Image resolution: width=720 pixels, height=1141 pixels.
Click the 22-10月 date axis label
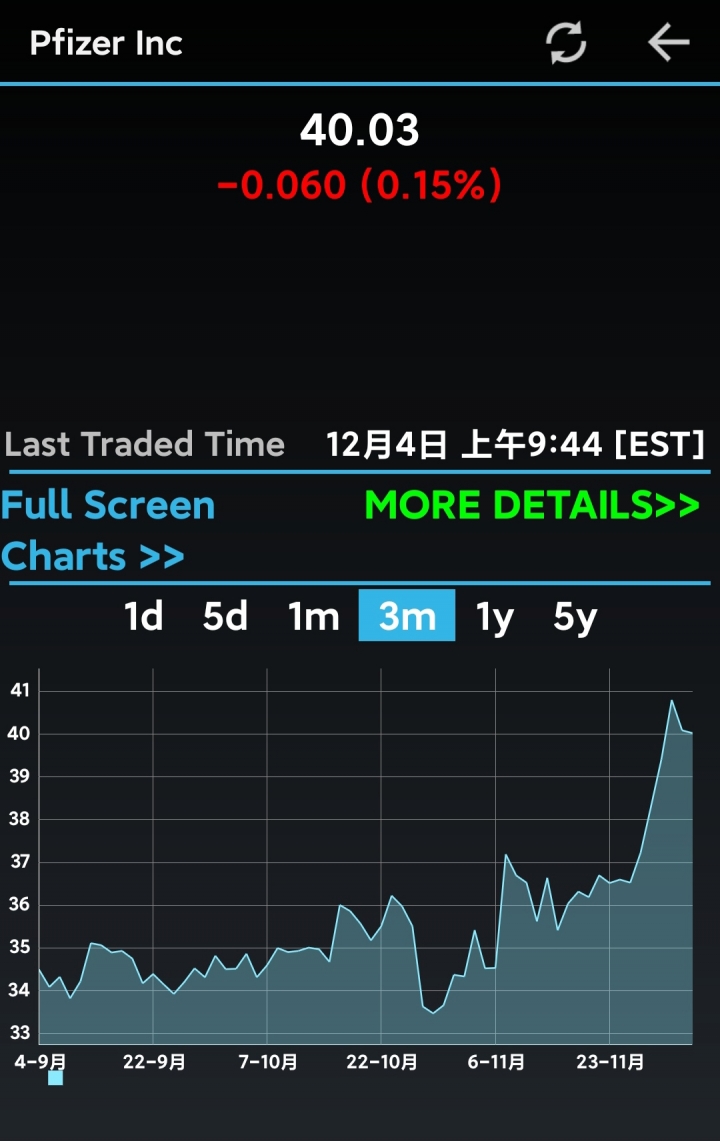[x=381, y=1062]
